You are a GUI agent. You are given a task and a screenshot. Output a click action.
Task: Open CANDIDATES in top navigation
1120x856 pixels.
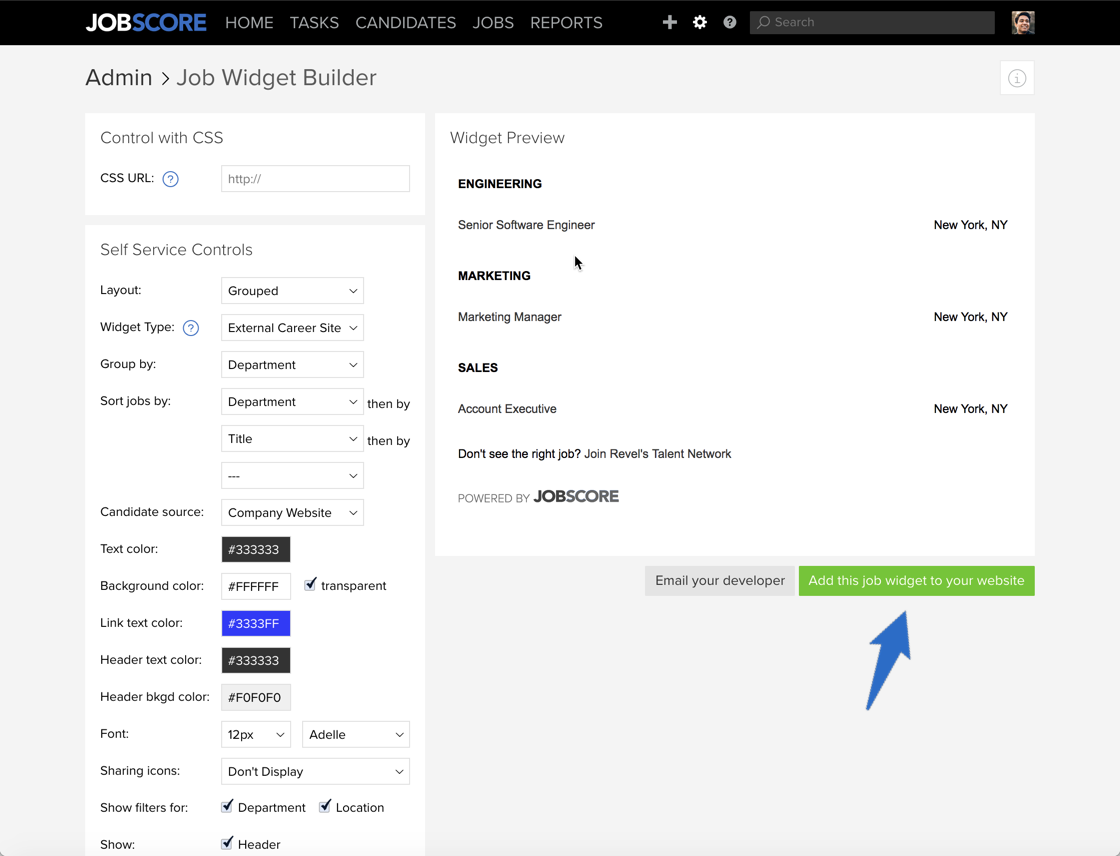(406, 23)
